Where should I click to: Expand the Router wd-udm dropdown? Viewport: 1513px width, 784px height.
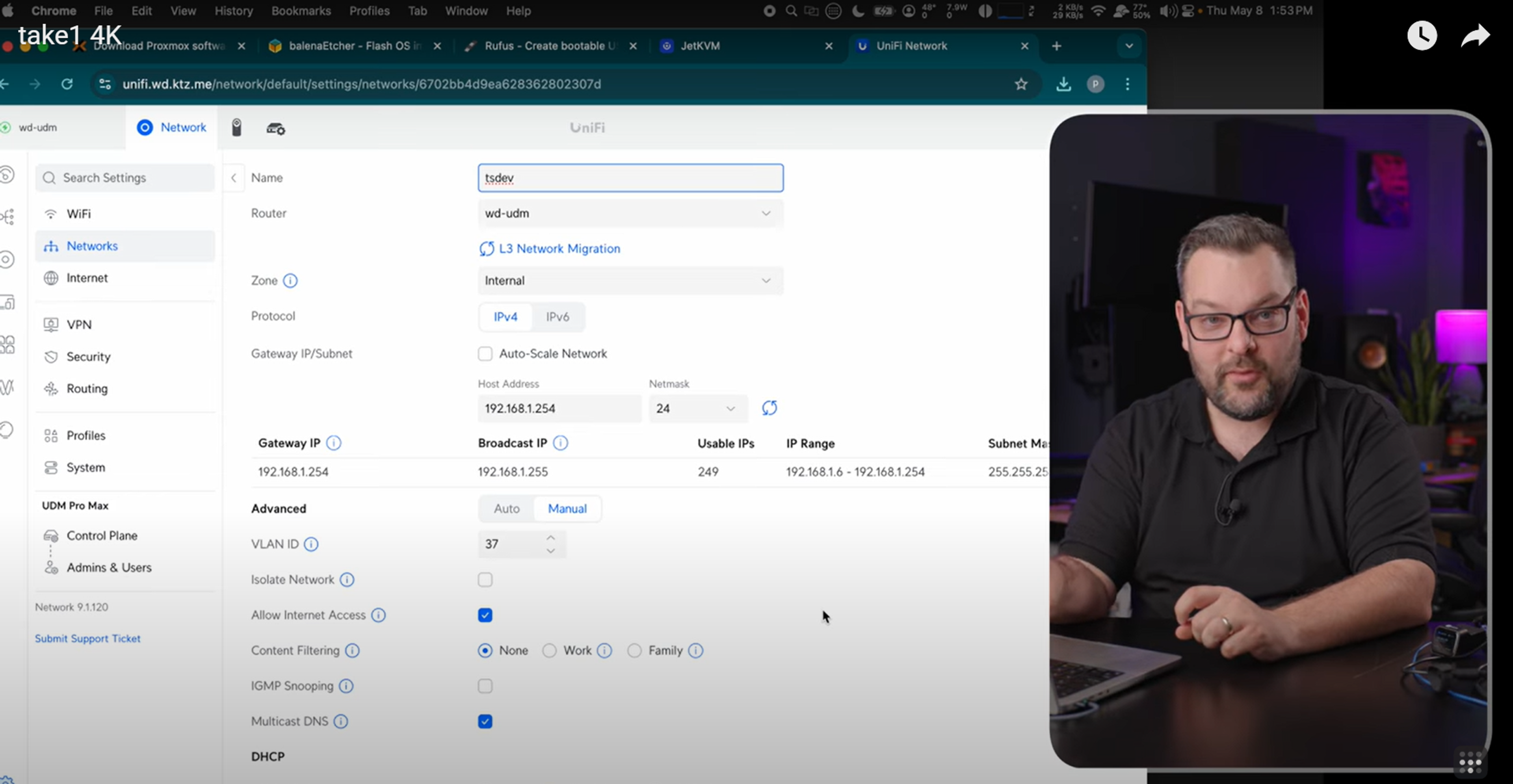630,213
